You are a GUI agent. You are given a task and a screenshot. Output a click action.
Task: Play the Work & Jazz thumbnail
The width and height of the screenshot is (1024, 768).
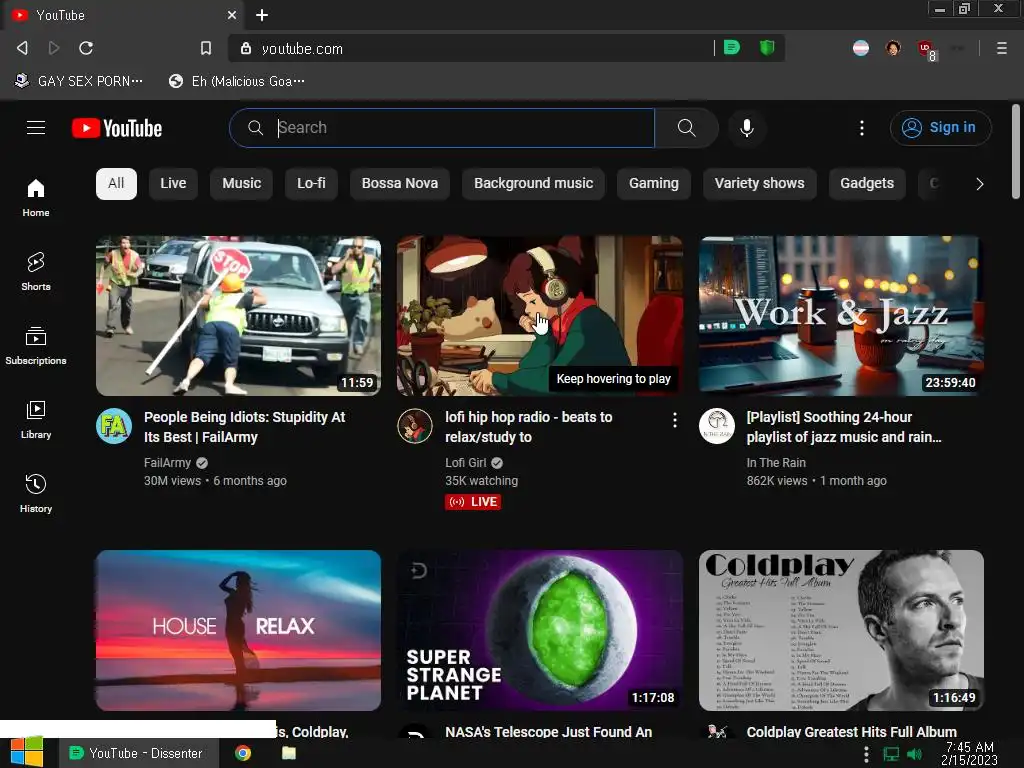click(841, 316)
